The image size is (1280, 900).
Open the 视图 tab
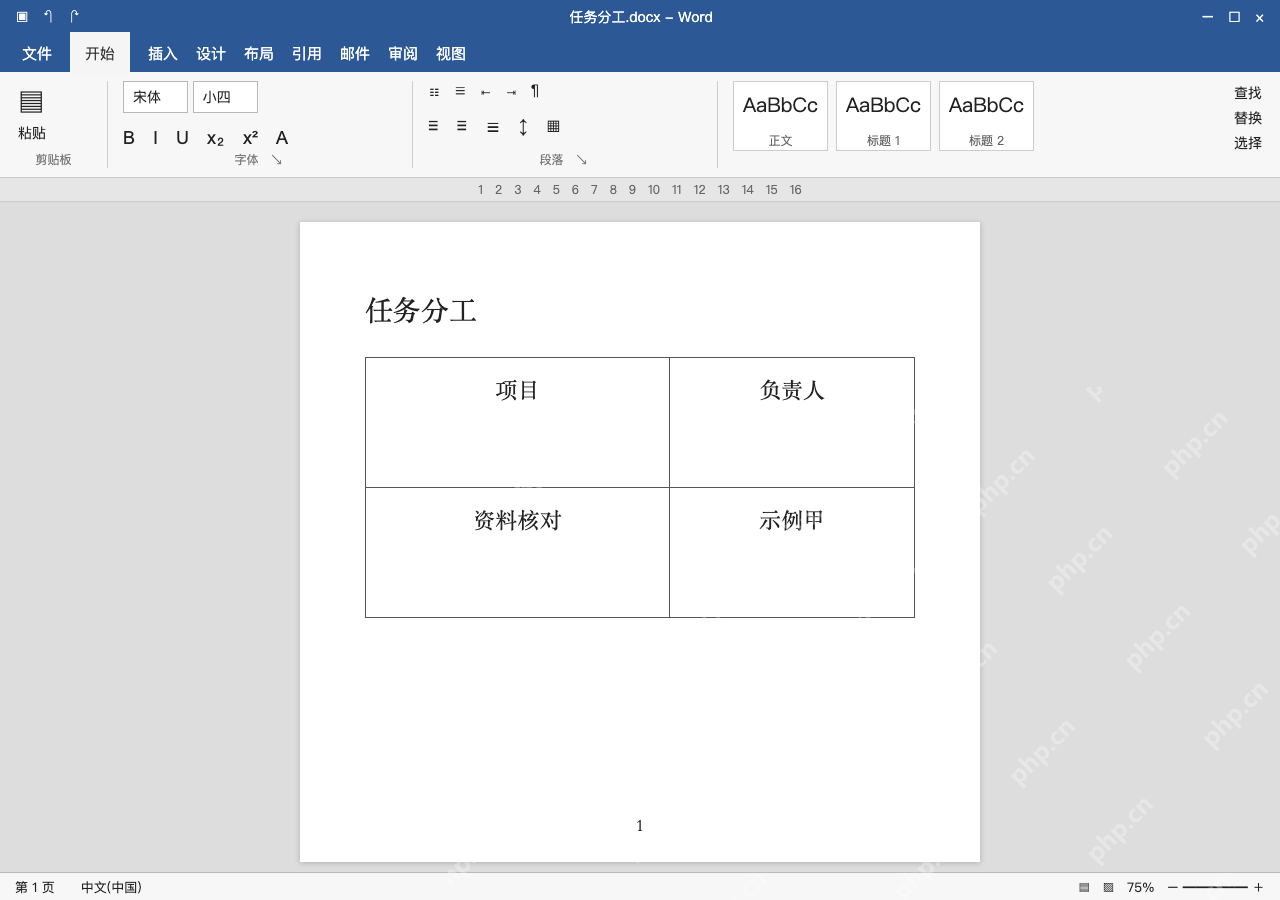(x=451, y=54)
